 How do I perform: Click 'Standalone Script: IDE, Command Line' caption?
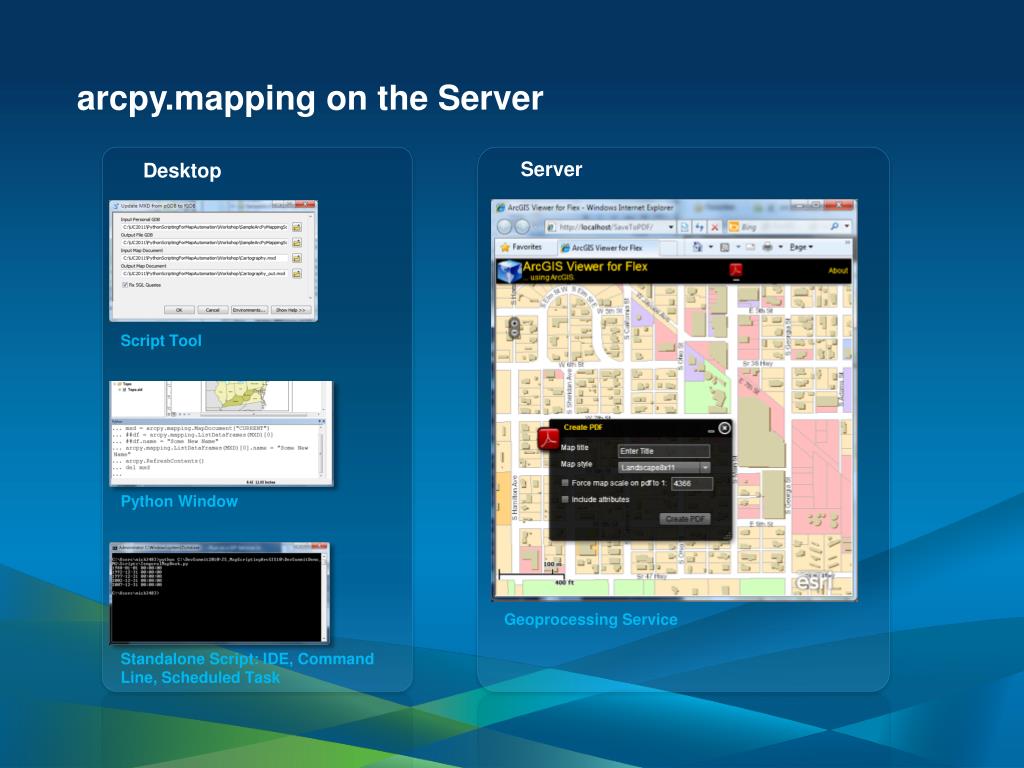coord(248,668)
